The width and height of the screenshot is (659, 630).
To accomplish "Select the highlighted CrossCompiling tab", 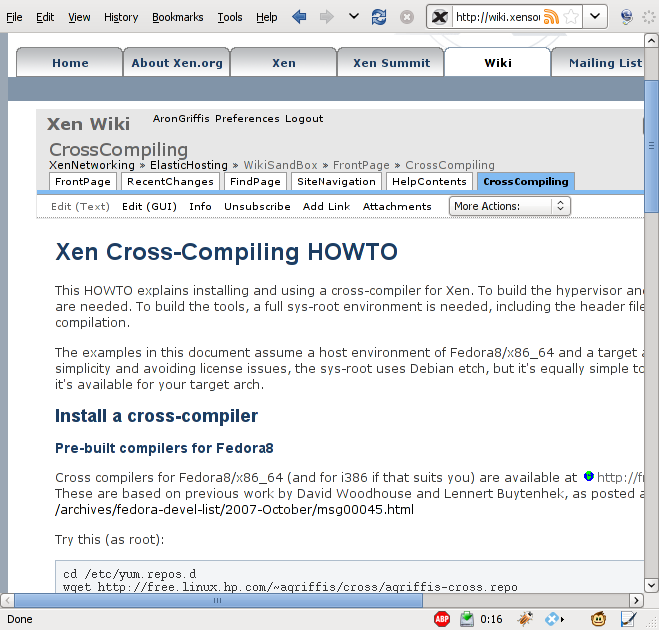I will (526, 182).
